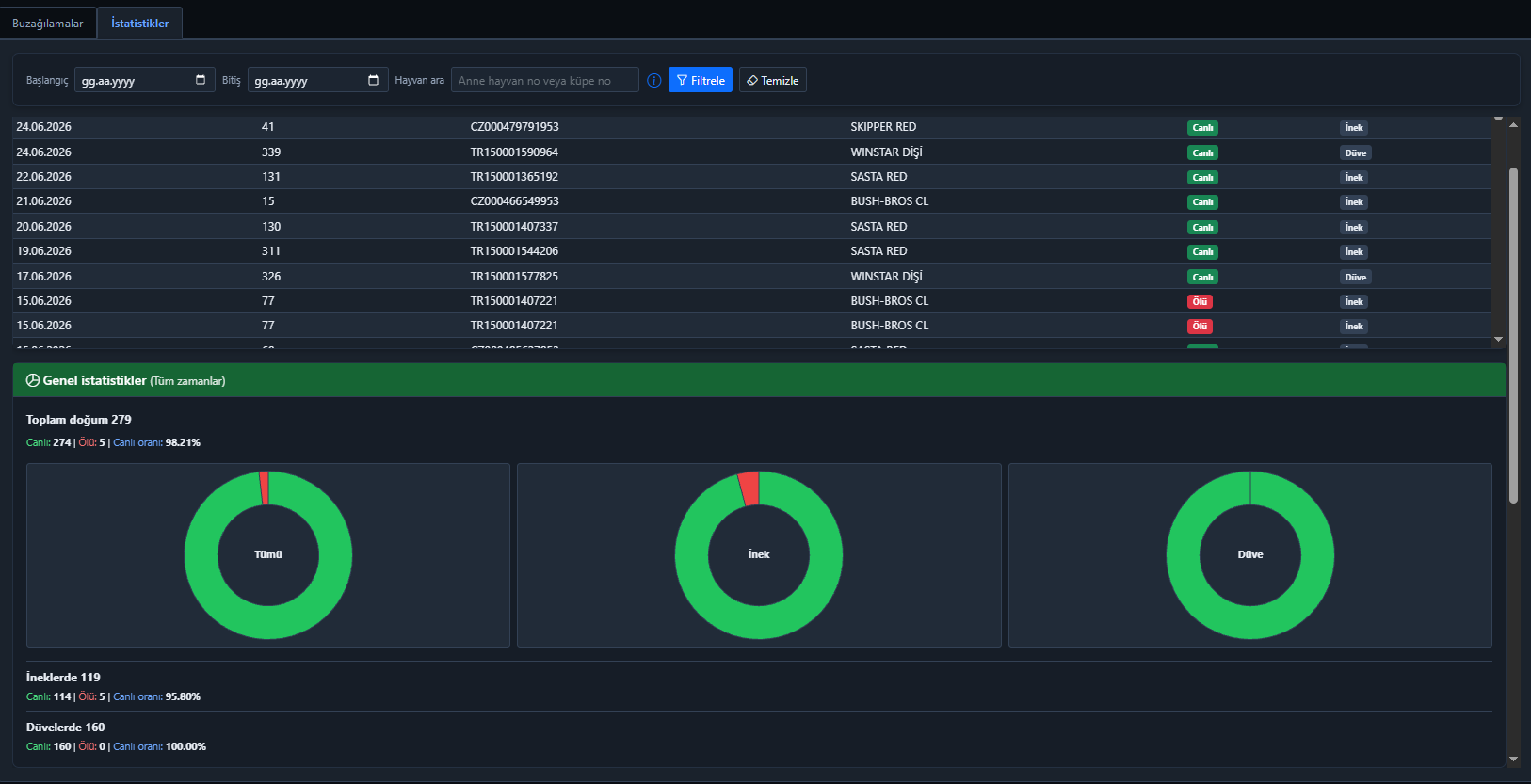The height and width of the screenshot is (784, 1531).
Task: Click the date 17.06.2026
Action: click(43, 277)
